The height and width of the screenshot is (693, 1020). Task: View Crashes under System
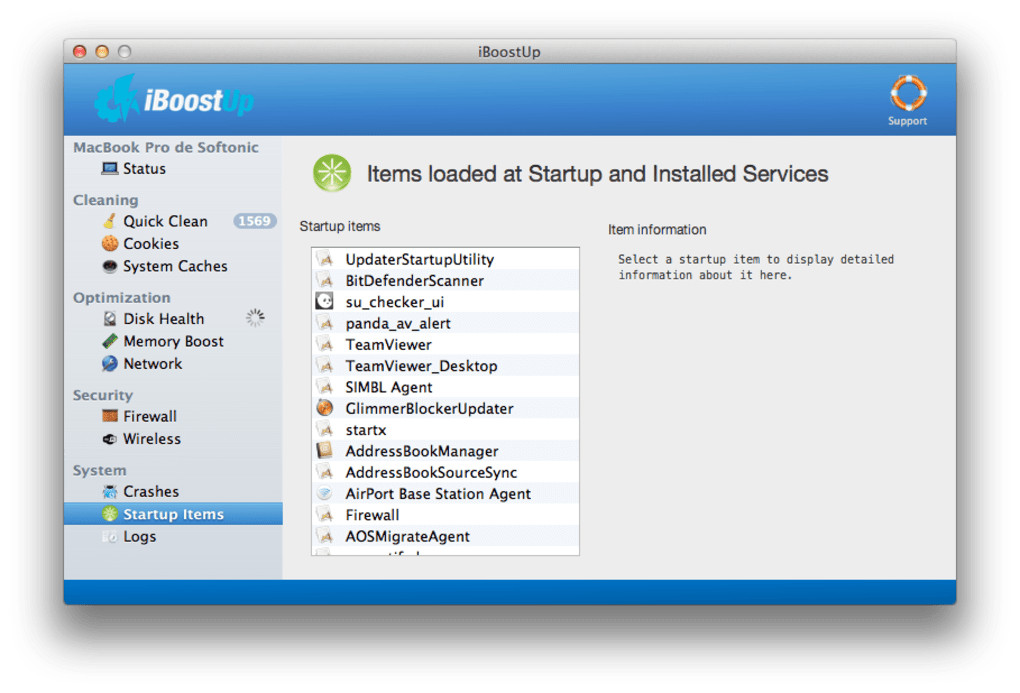[x=173, y=491]
